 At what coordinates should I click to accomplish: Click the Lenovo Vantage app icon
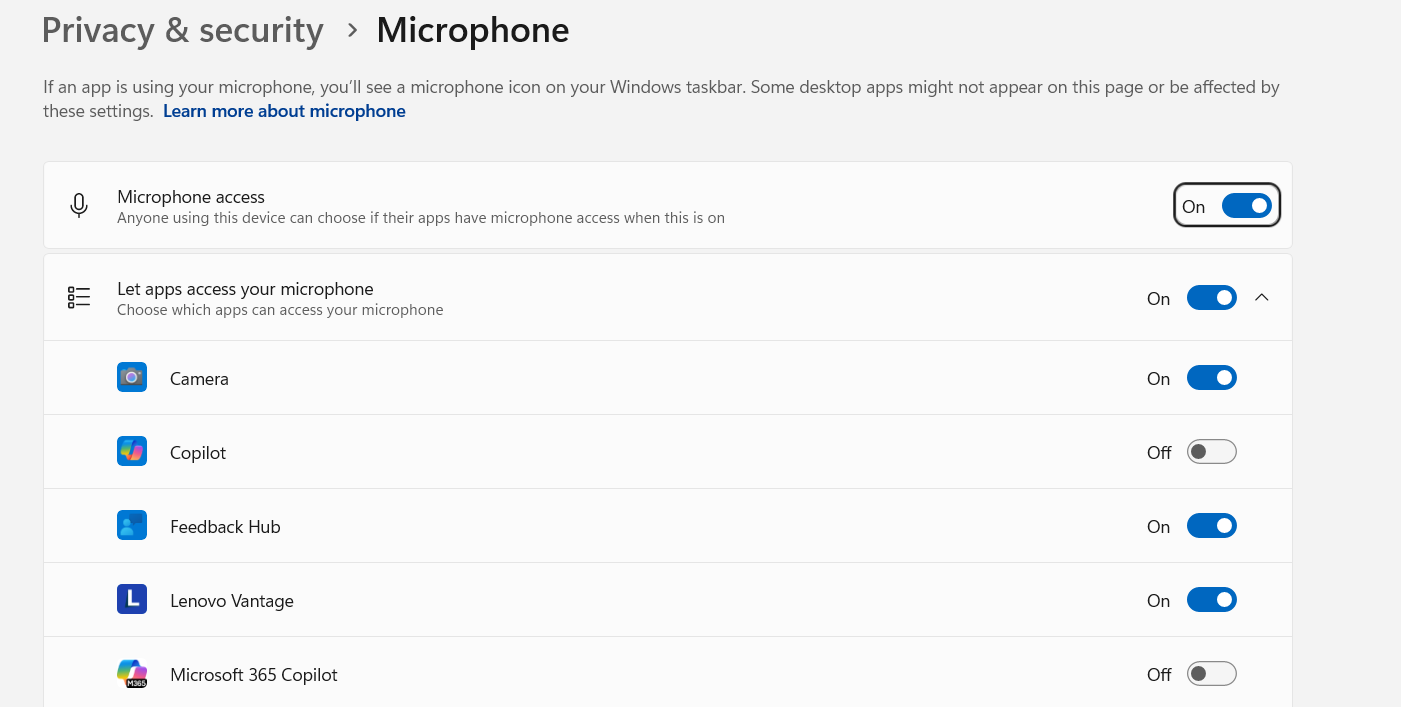[132, 600]
